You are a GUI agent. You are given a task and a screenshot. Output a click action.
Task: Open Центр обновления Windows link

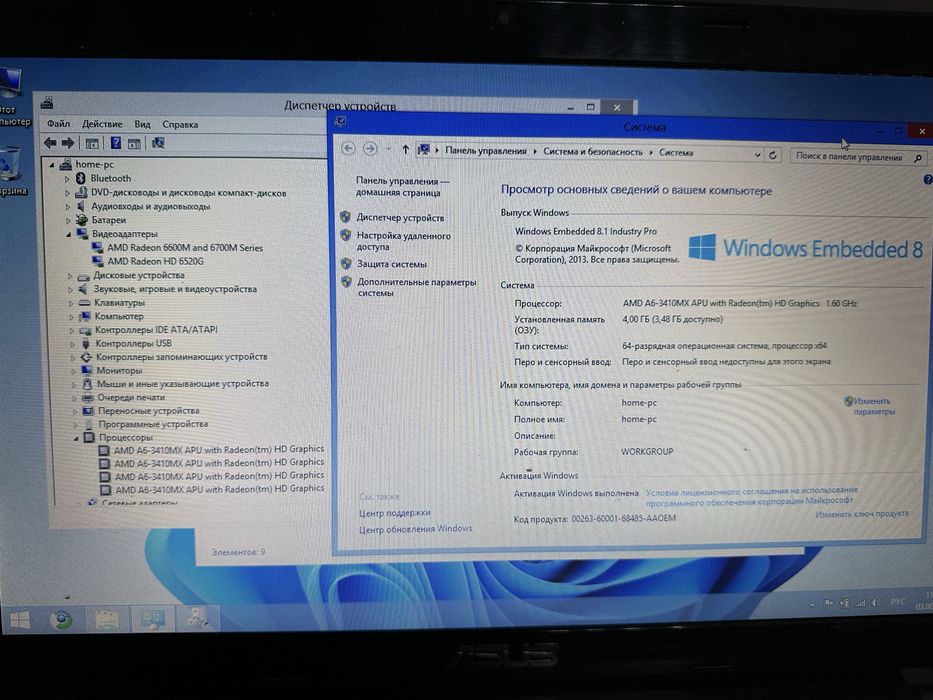pyautogui.click(x=415, y=529)
